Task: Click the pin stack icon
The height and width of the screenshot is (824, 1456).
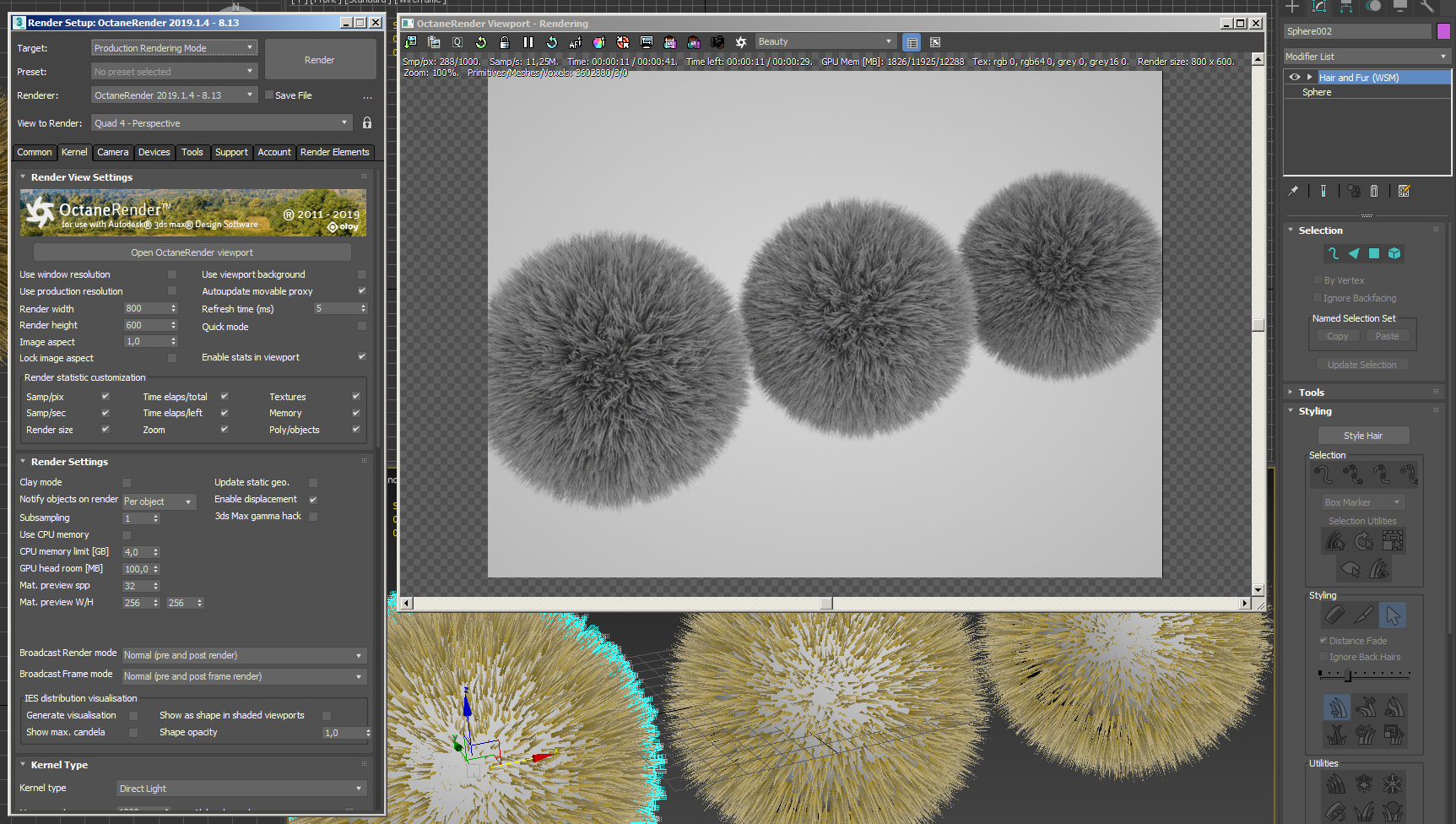Action: 1293,191
